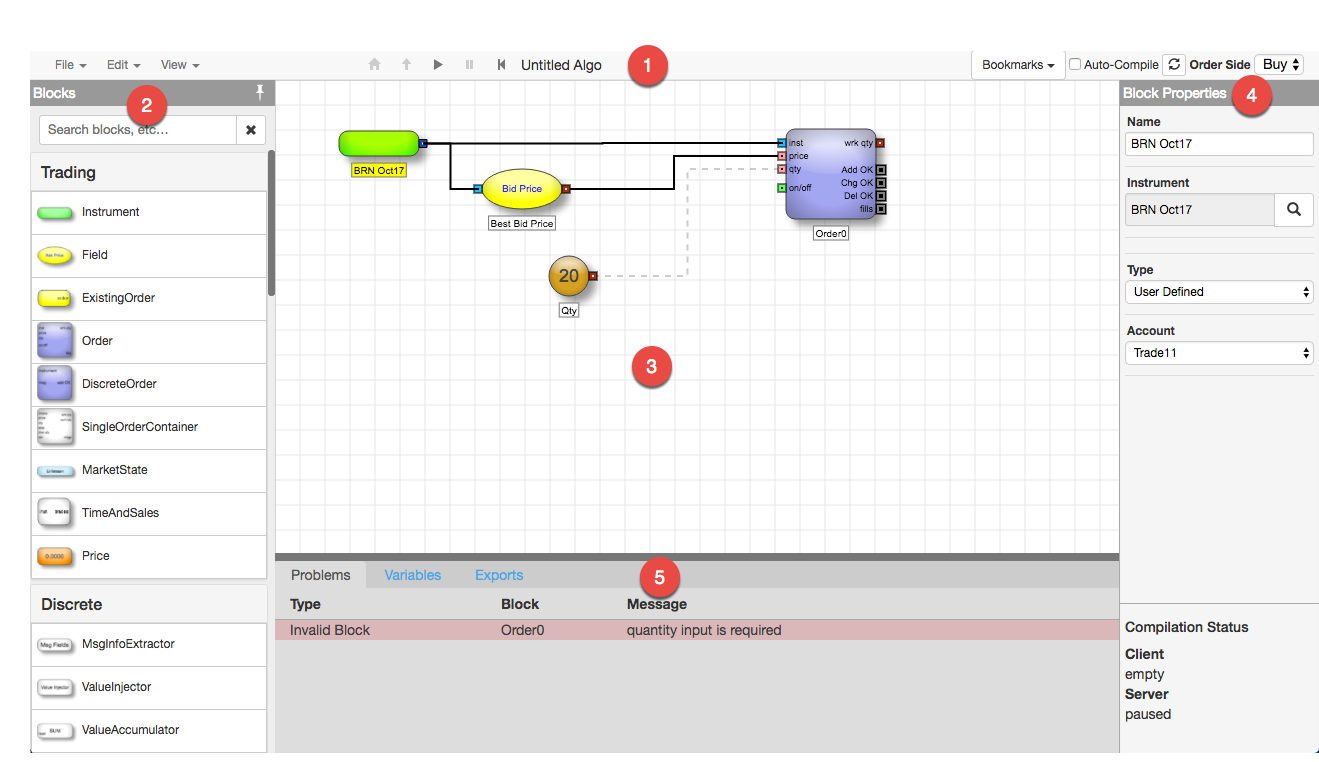Pin the Blocks panel
The image size is (1319, 762).
pyautogui.click(x=260, y=93)
